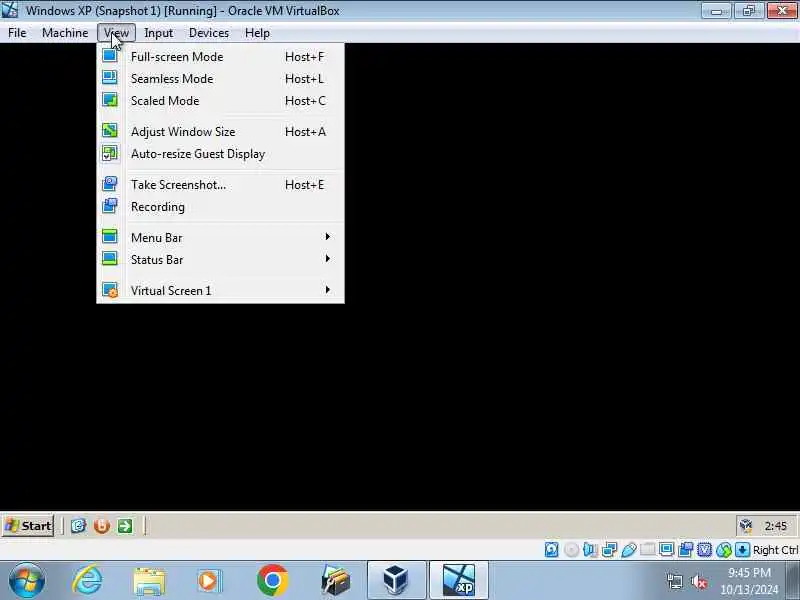Click the shared folders indicator
This screenshot has width=800, height=600.
tap(647, 550)
